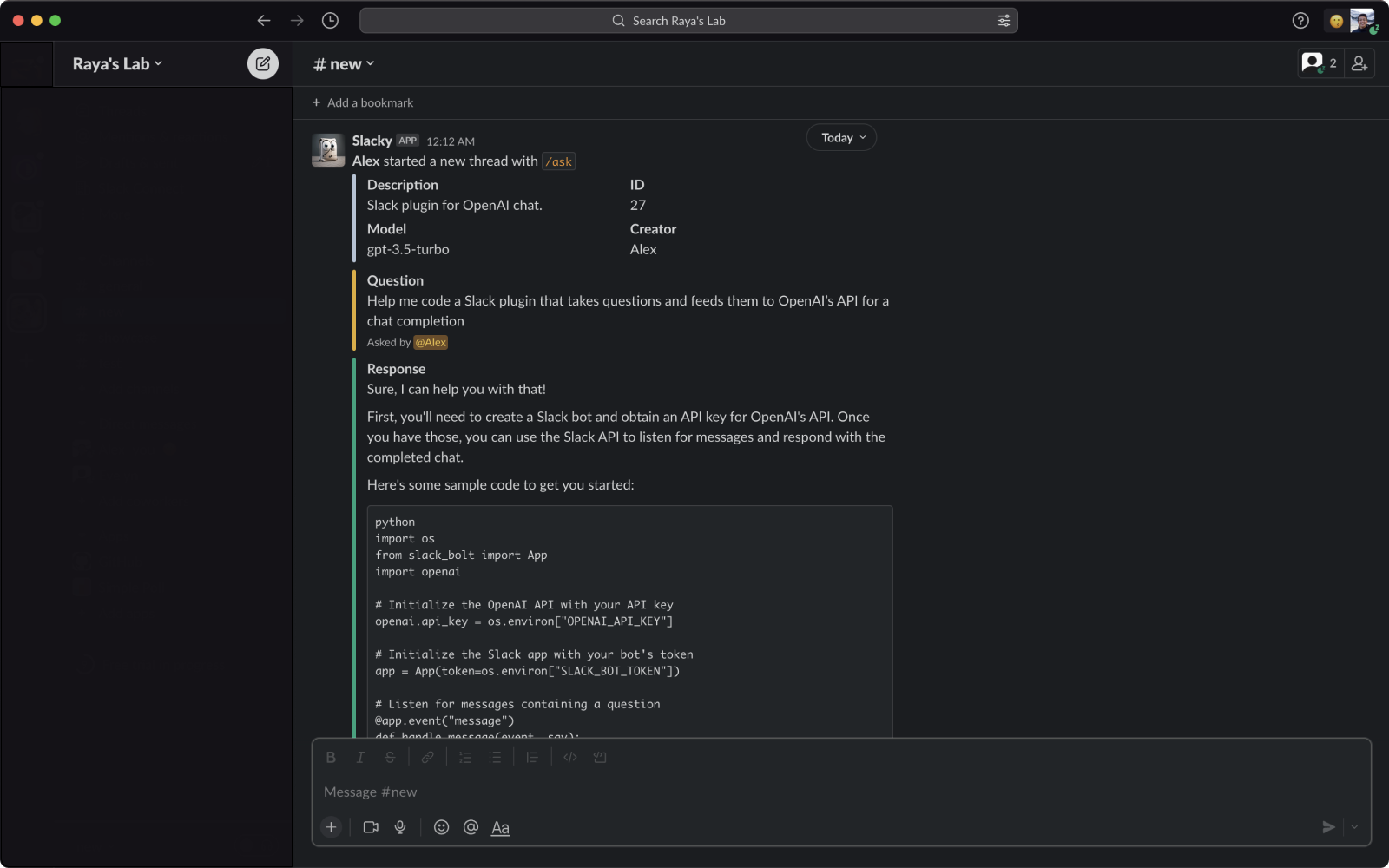The height and width of the screenshot is (868, 1389).
Task: Mention someone with the @ icon
Action: [471, 827]
